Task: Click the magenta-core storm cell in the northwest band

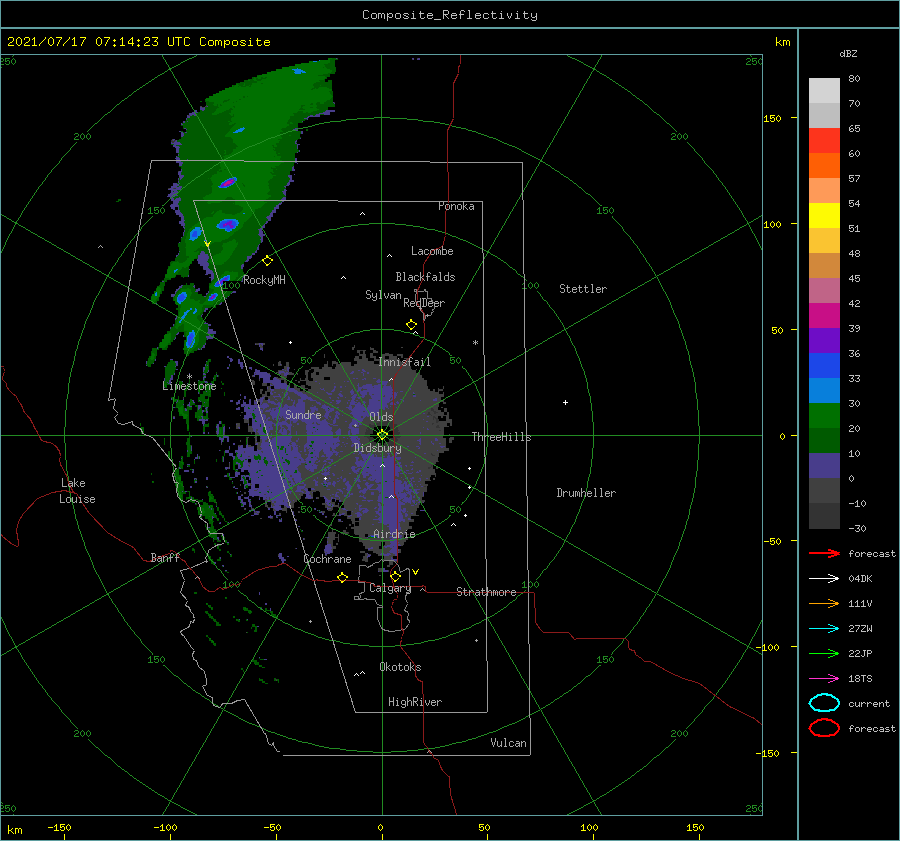Action: (228, 183)
